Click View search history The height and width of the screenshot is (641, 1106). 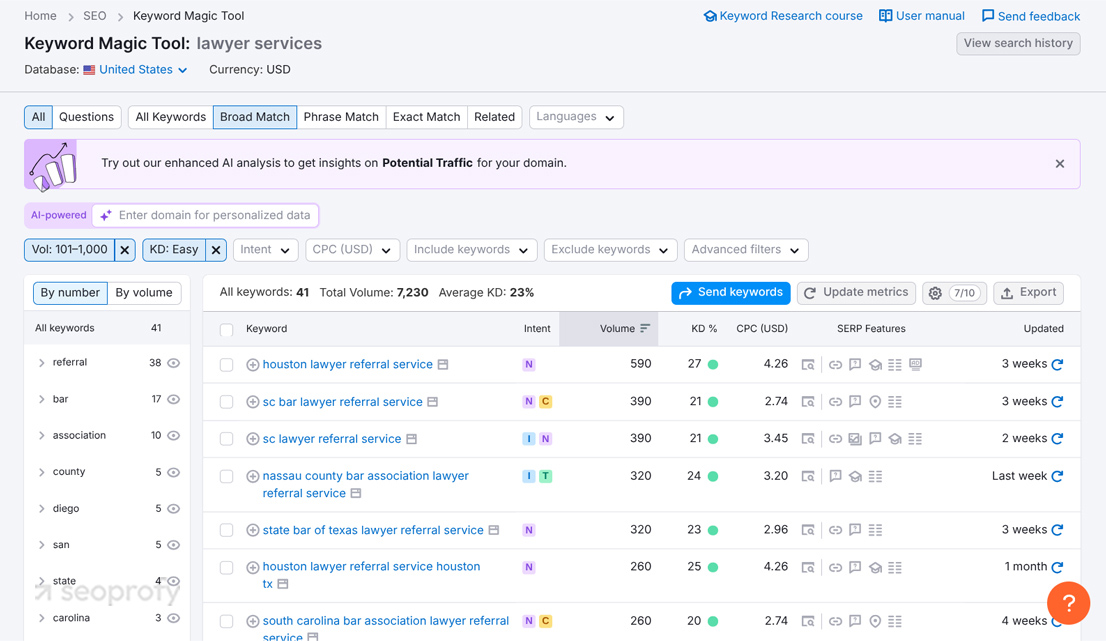point(1018,43)
